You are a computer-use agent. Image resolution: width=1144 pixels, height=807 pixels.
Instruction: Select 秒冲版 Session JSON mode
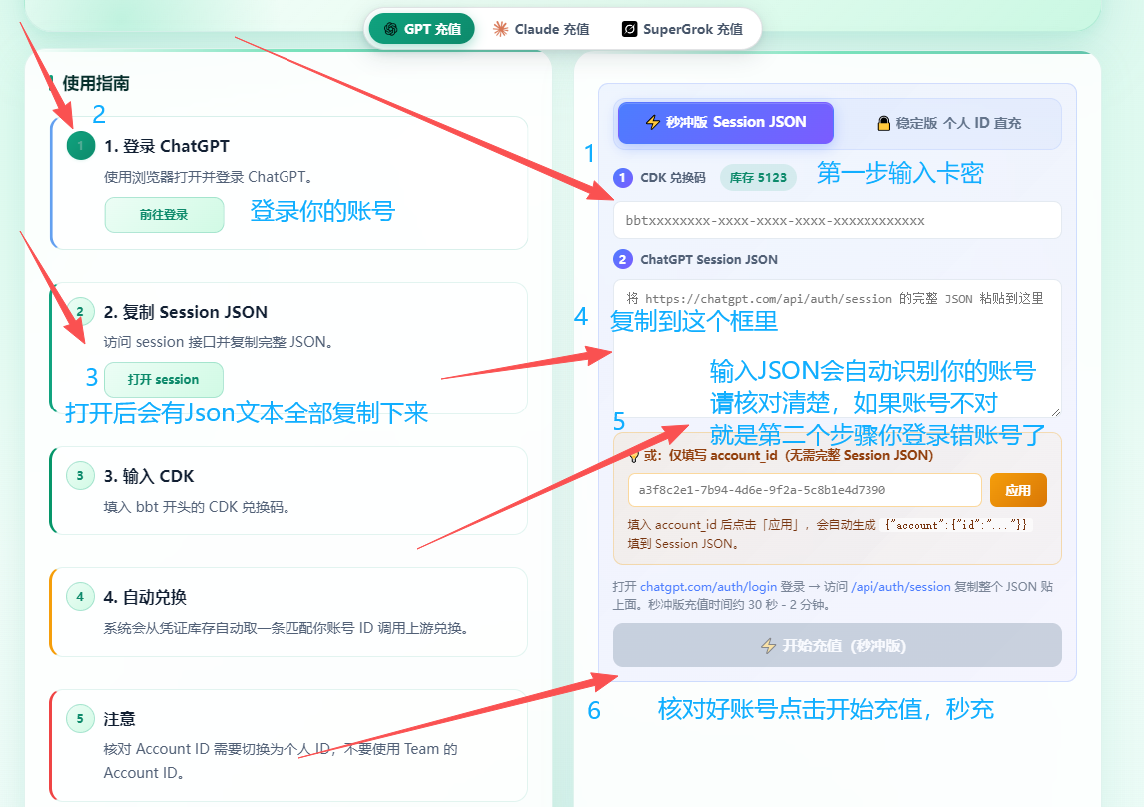click(x=725, y=123)
